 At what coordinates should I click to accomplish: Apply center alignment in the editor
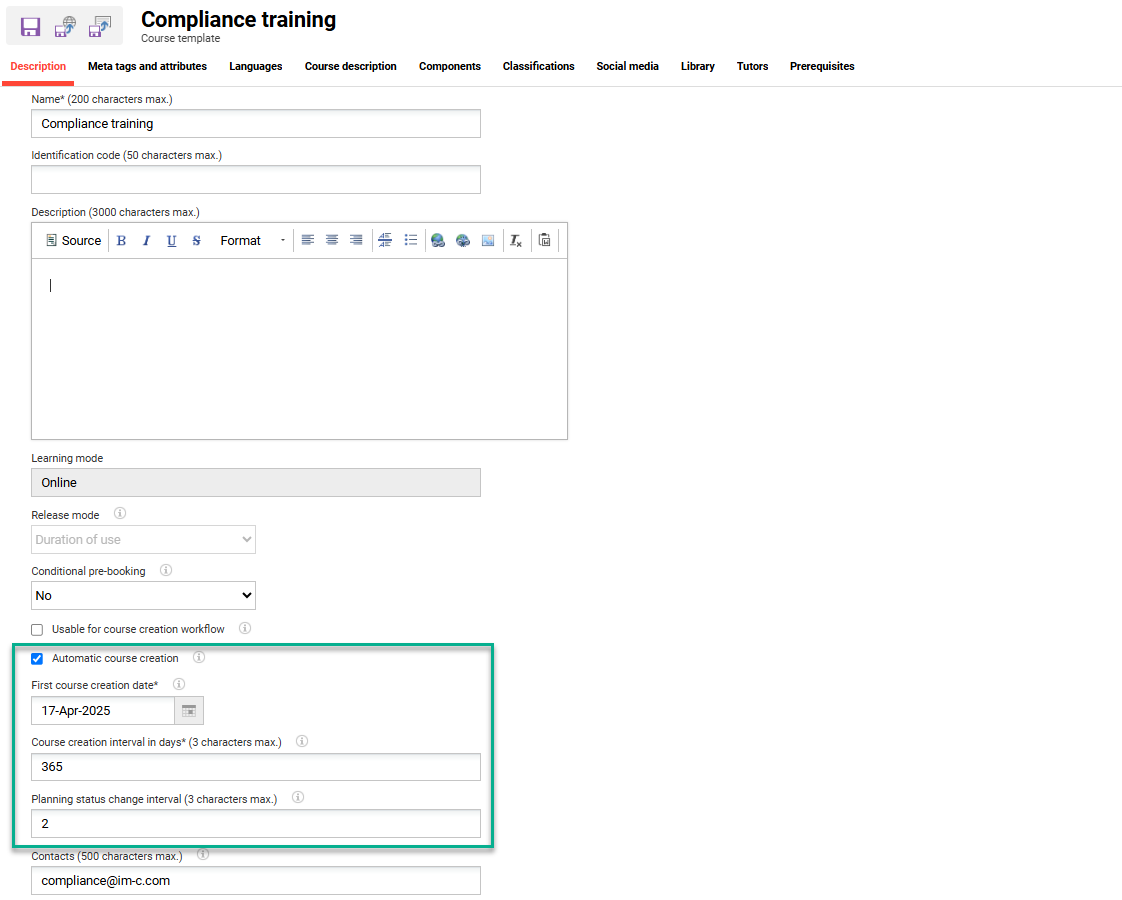[331, 240]
